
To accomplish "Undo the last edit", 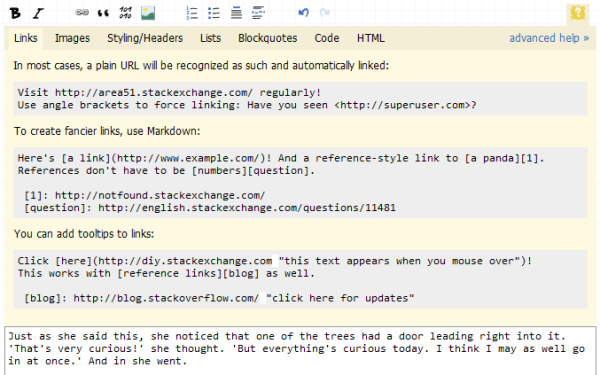I will [x=303, y=13].
